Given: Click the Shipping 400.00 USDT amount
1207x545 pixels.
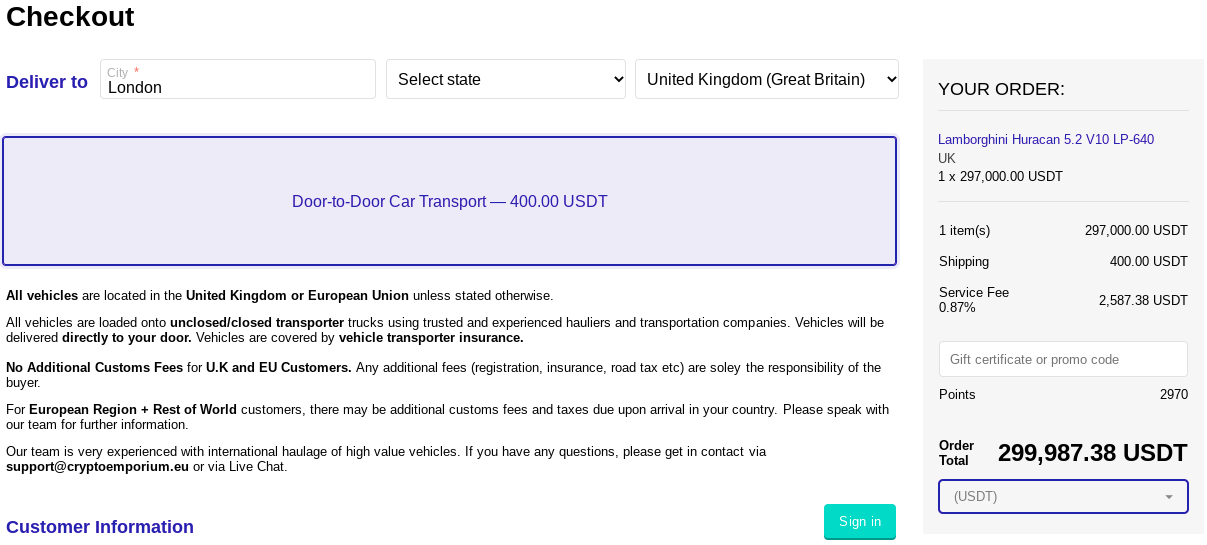Looking at the screenshot, I should click(1149, 262).
